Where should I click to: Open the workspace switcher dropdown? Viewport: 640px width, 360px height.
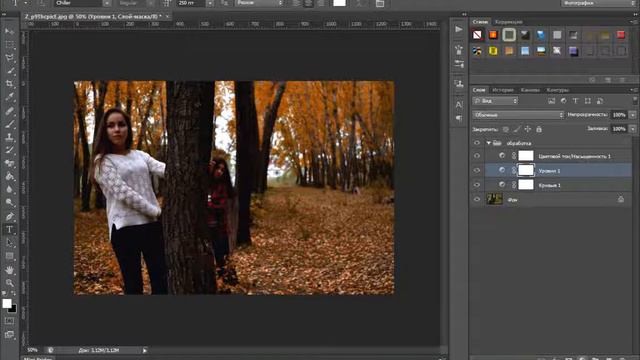click(598, 3)
